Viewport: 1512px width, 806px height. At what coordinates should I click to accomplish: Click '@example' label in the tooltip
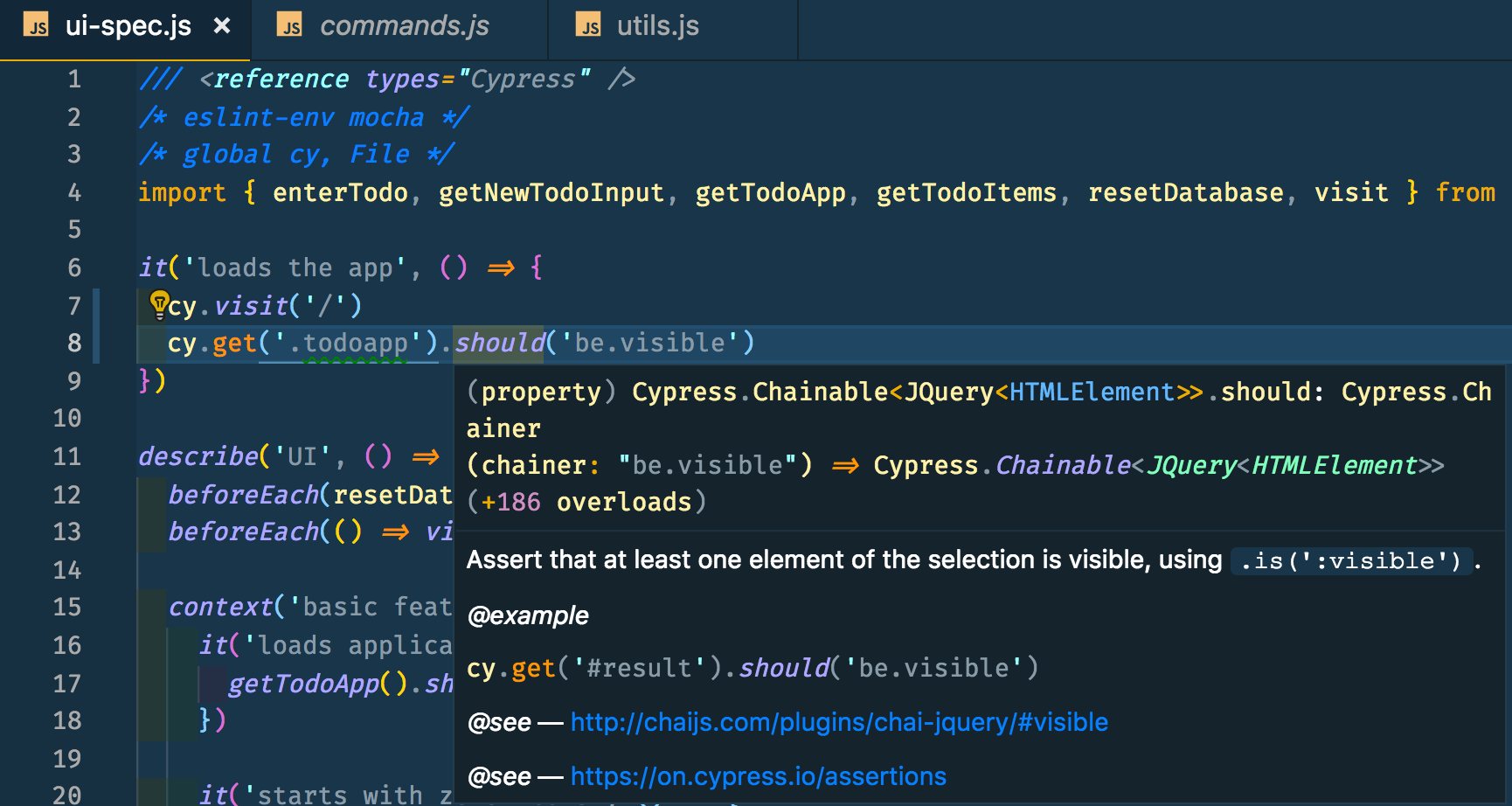(x=528, y=615)
